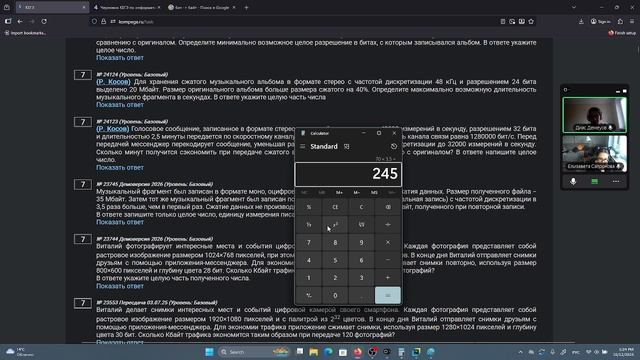This screenshot has width=640, height=360.
Task: Click the Sign in button in browser toolbar
Action: coord(600,21)
